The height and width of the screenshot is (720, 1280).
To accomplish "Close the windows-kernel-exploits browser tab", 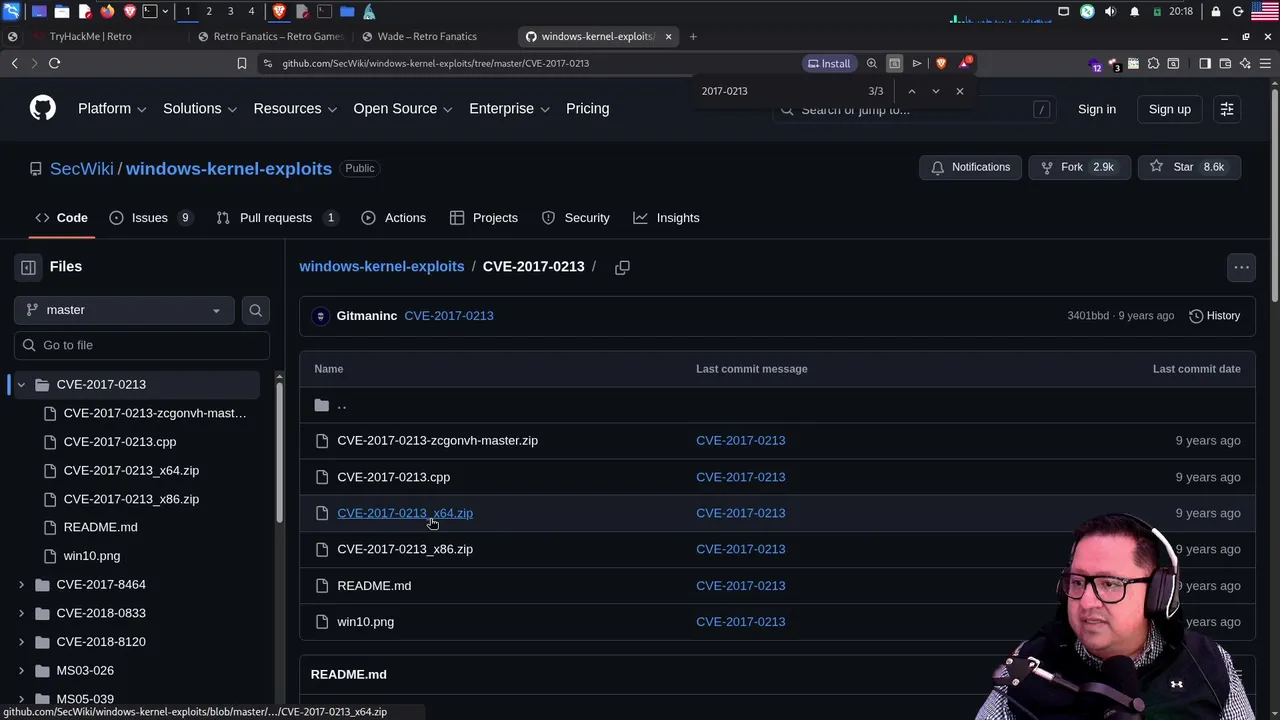I will (x=668, y=36).
